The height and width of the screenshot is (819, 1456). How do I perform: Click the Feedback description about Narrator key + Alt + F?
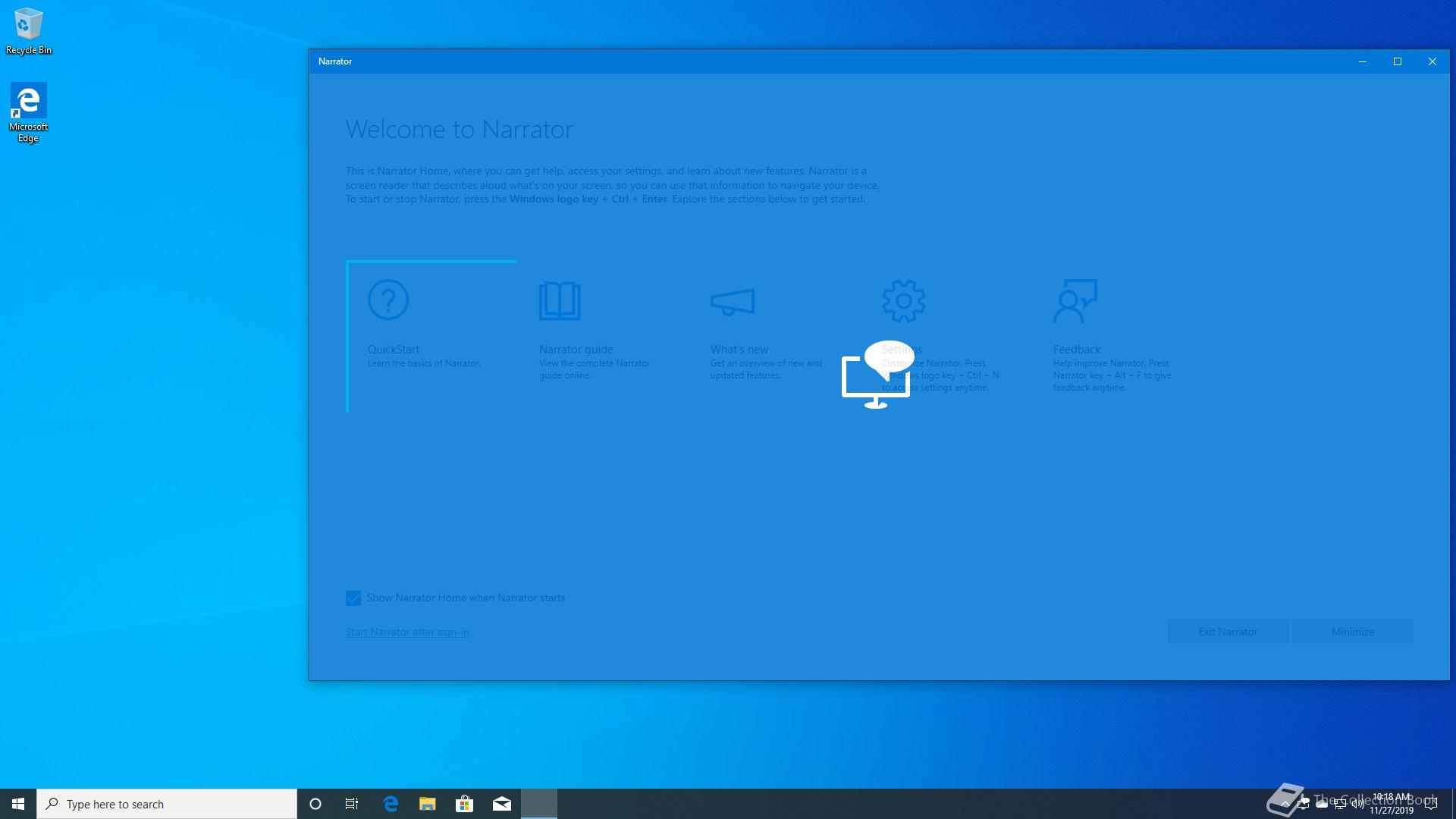pyautogui.click(x=1112, y=375)
